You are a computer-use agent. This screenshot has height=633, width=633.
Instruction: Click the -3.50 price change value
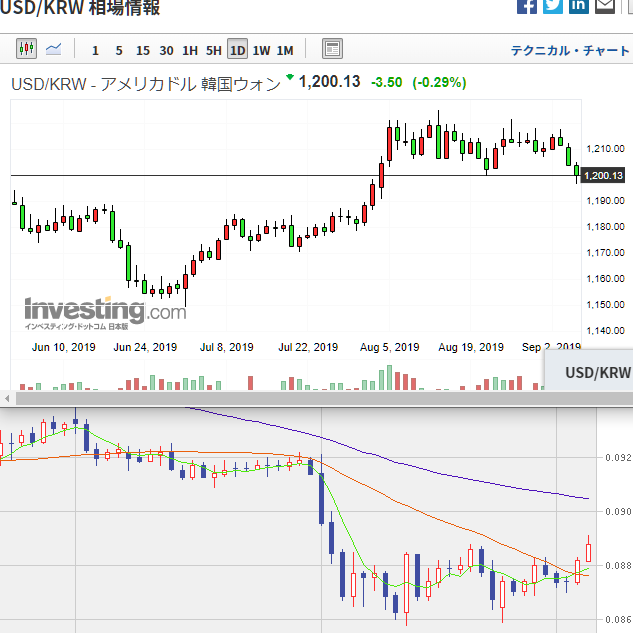click(x=386, y=82)
